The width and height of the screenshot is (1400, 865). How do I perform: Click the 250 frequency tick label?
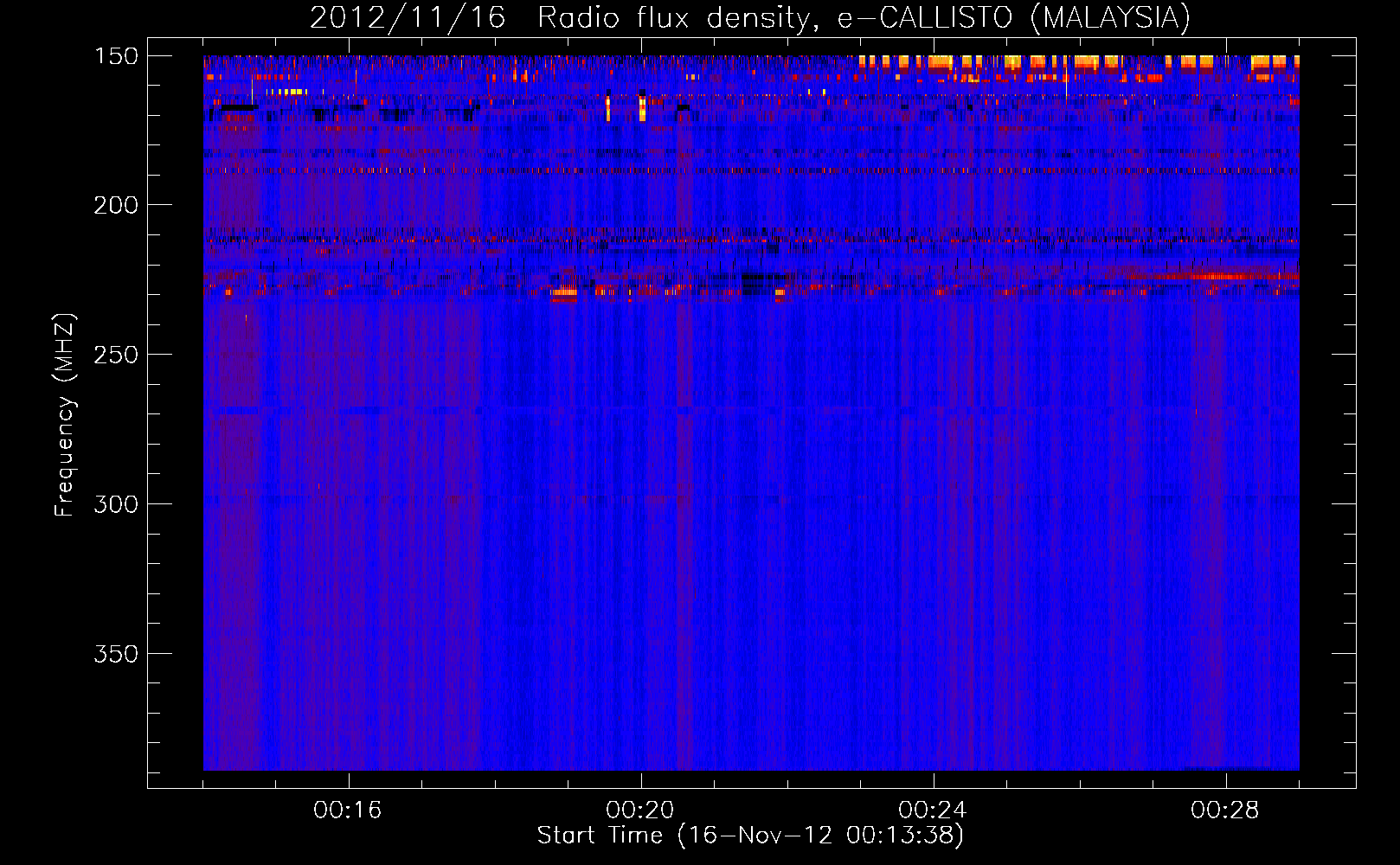click(x=116, y=355)
